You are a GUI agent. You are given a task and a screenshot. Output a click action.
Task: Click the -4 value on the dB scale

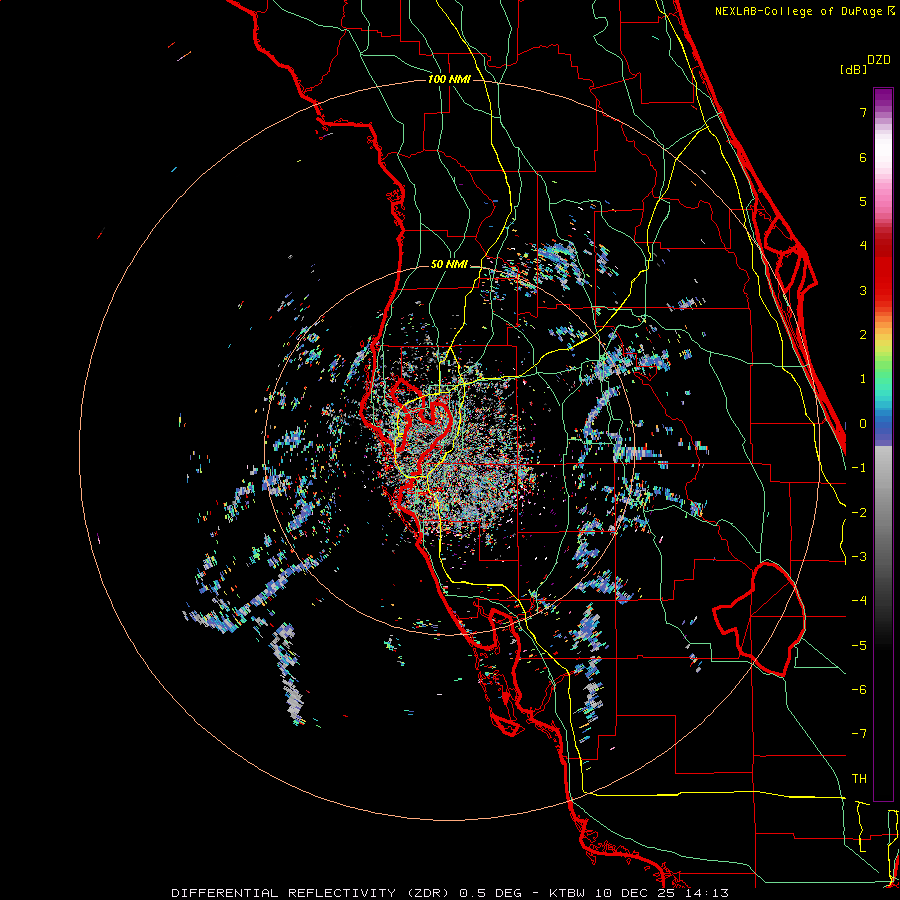click(859, 601)
